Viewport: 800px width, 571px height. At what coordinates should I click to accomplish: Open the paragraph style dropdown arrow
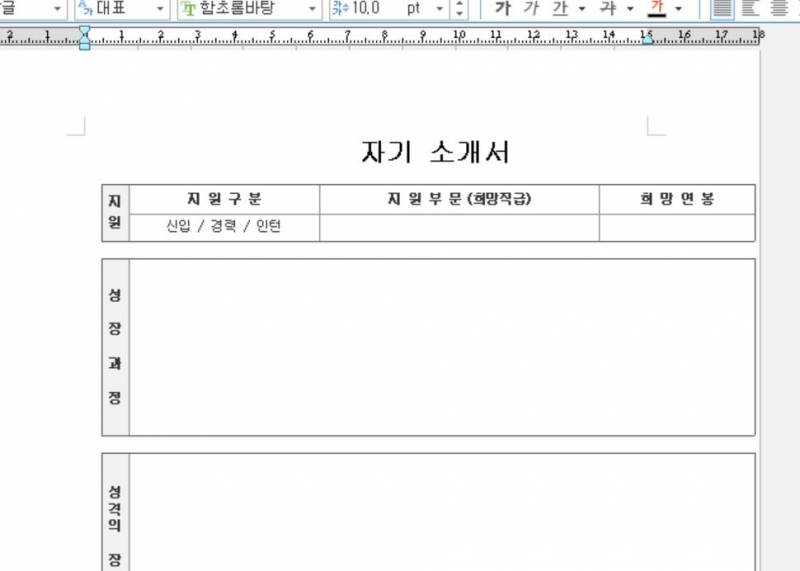point(57,9)
